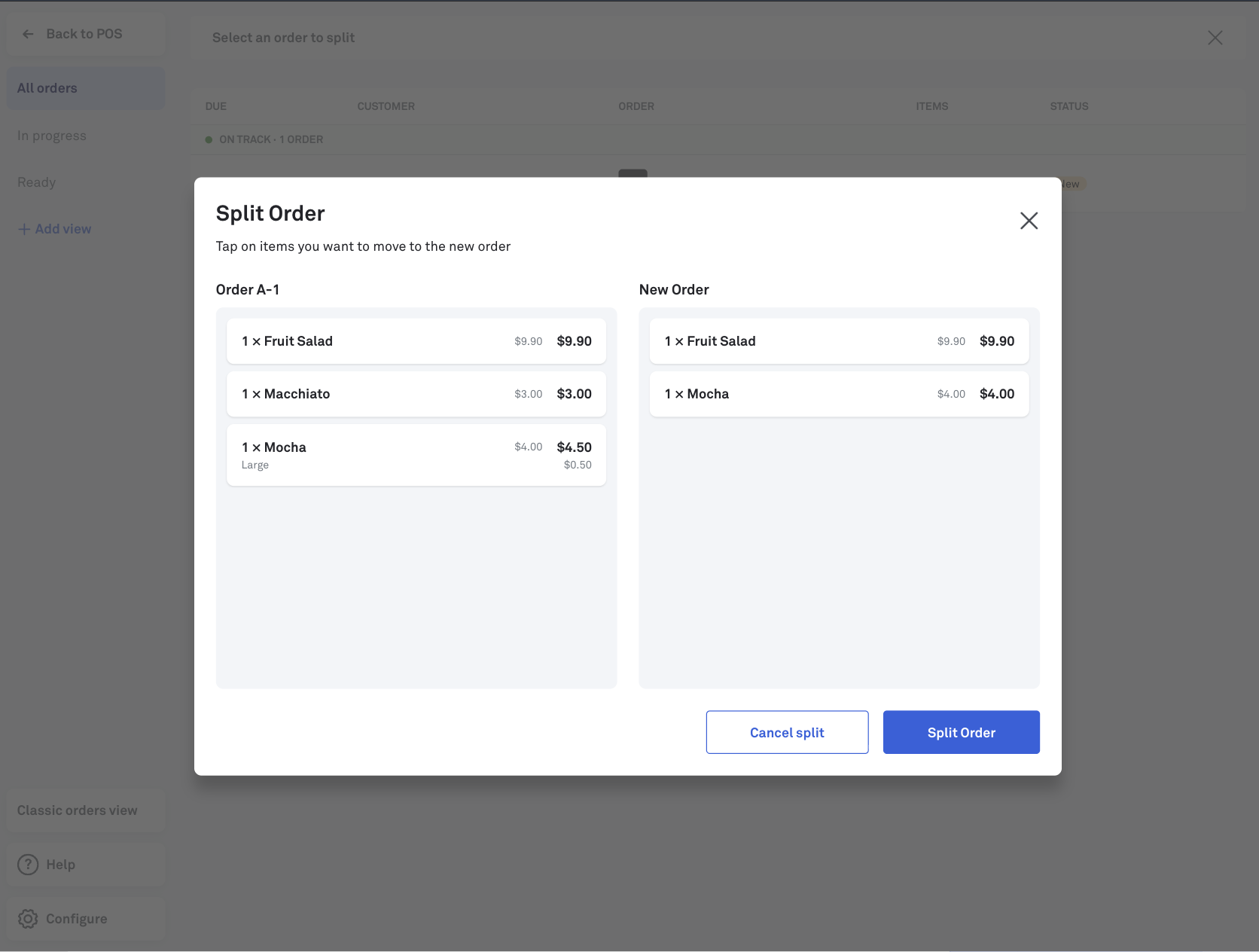Click the Back to POS text
The height and width of the screenshot is (952, 1259).
(x=84, y=34)
